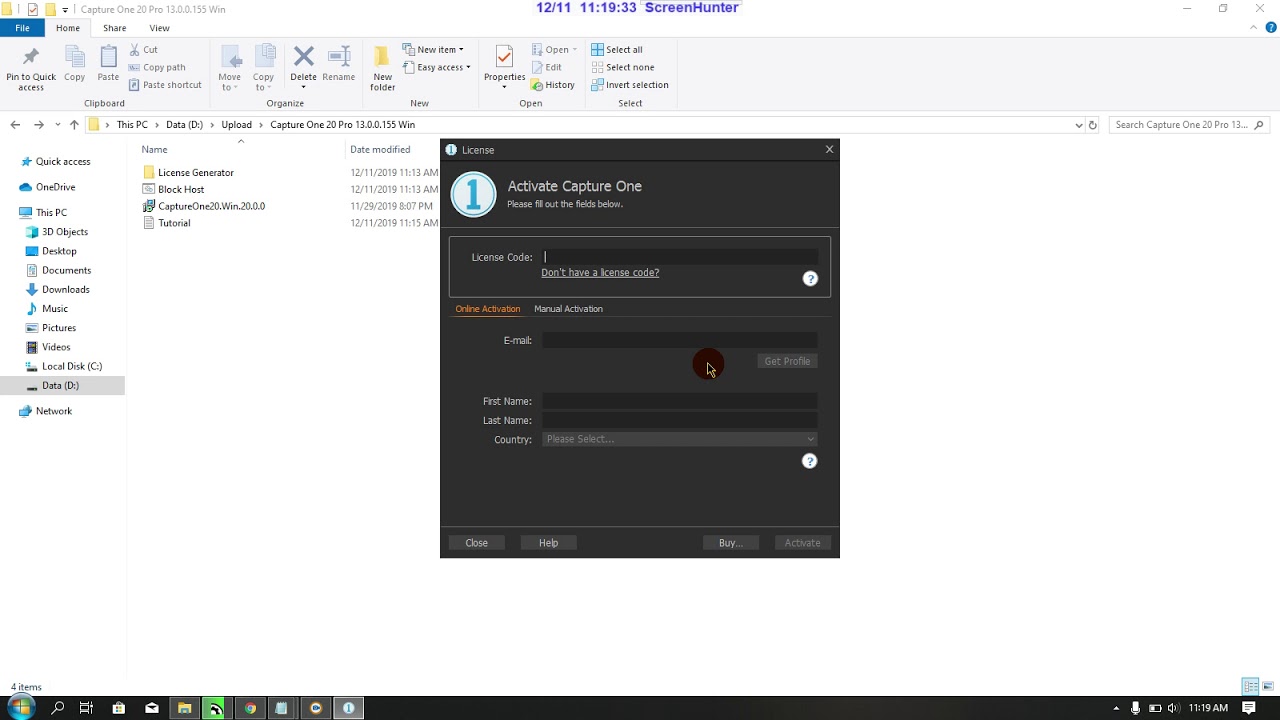Refresh the current folder view
The height and width of the screenshot is (720, 1280).
1092,125
